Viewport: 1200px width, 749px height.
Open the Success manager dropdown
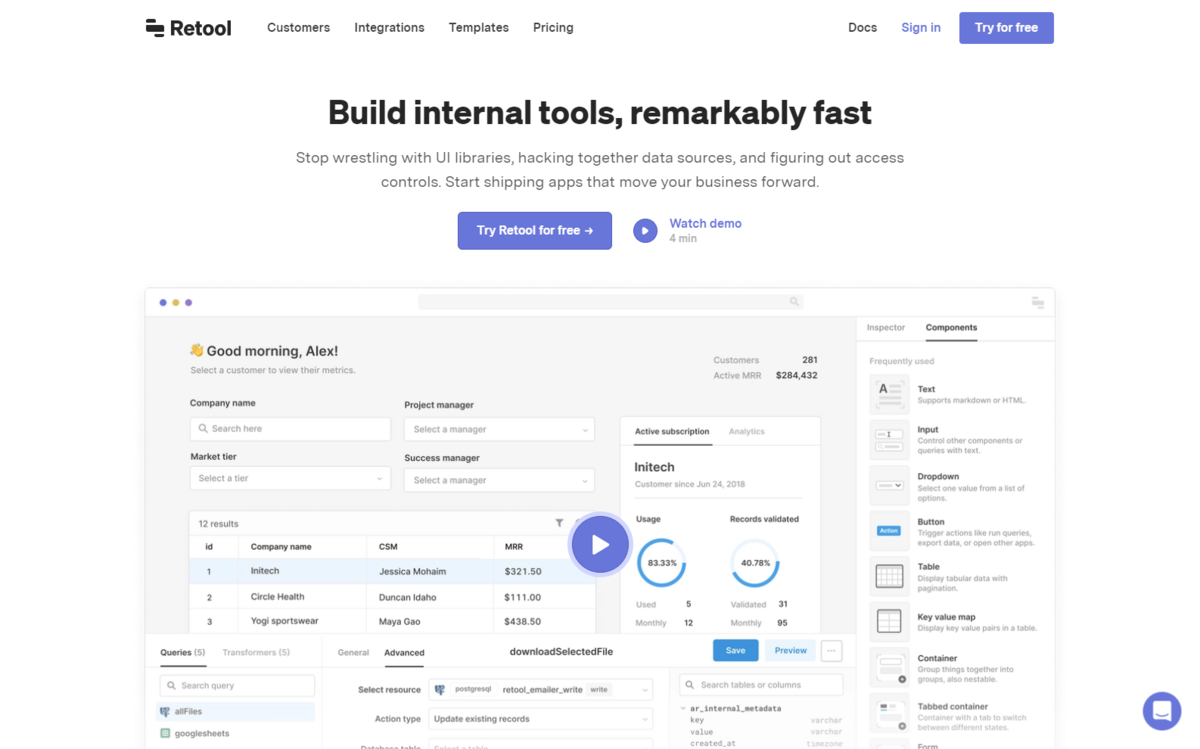[499, 480]
